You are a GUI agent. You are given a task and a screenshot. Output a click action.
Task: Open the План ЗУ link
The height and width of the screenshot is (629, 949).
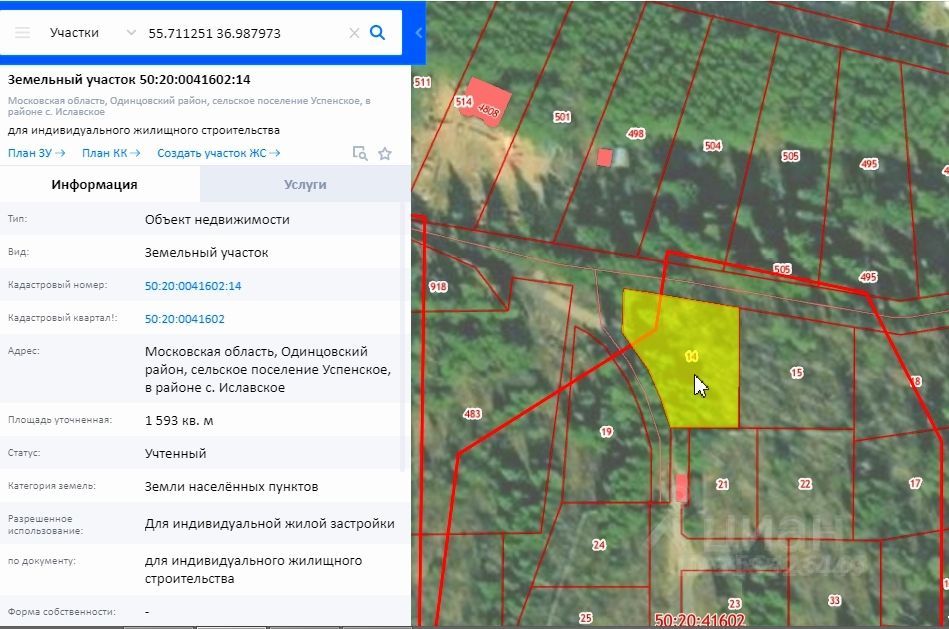(36, 153)
